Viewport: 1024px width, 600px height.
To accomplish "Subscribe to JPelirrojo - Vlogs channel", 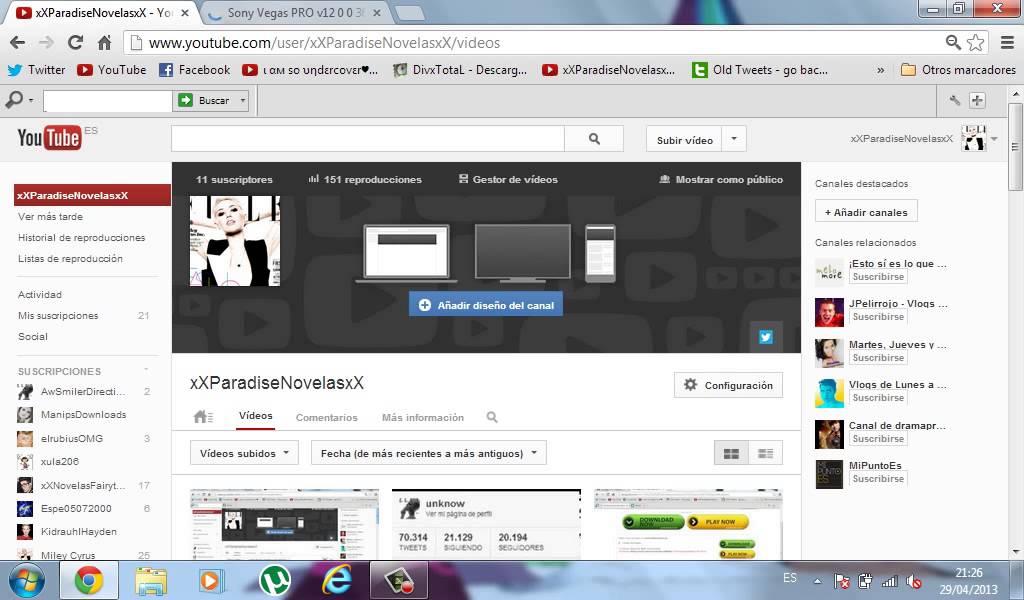I will coord(878,317).
